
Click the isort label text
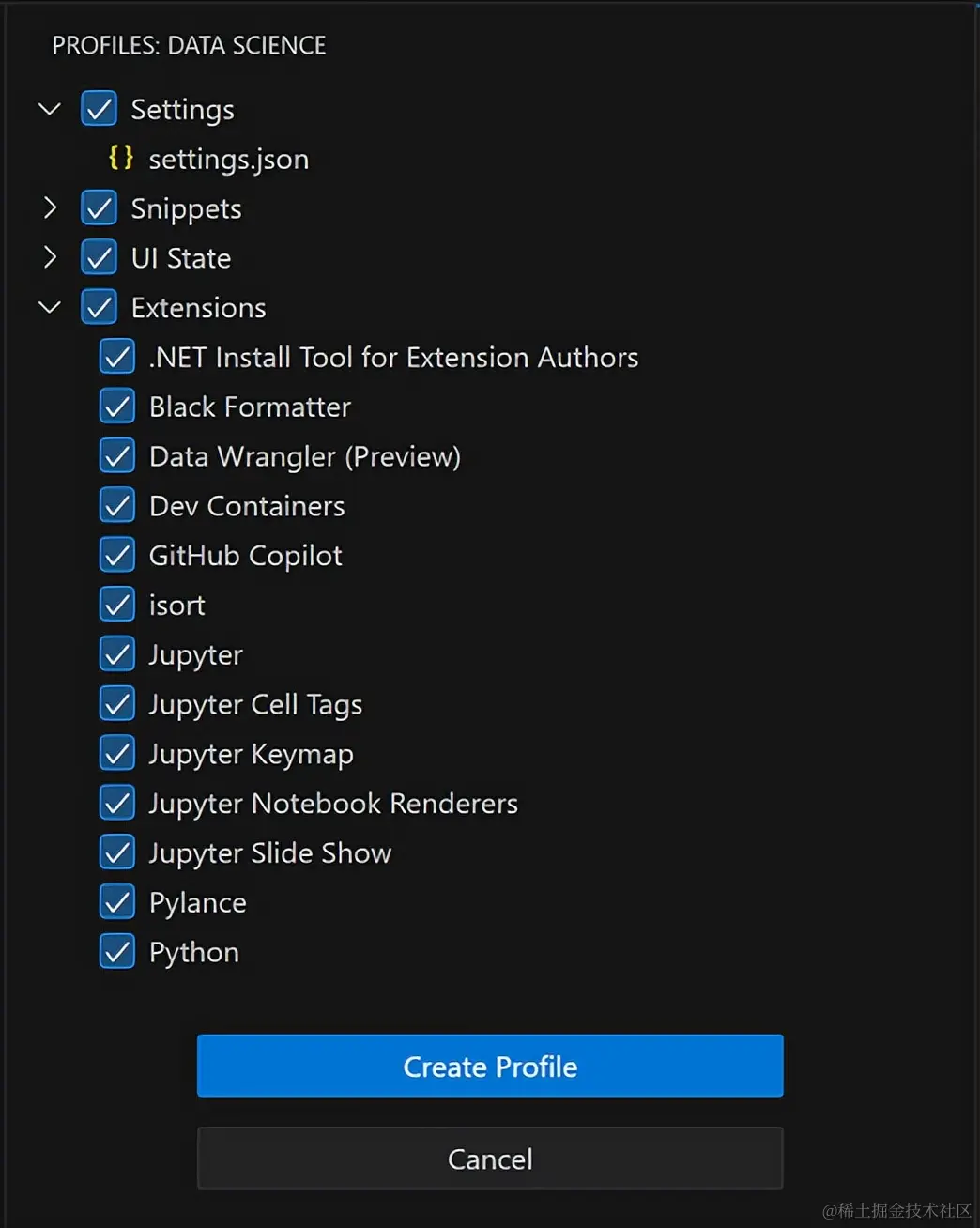tap(176, 606)
